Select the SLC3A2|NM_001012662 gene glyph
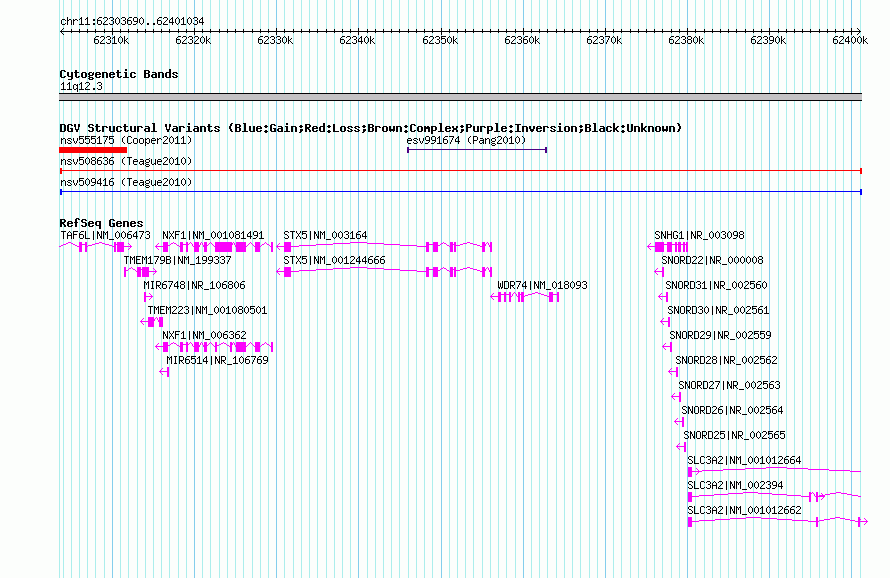This screenshot has width=890, height=578. point(778,521)
